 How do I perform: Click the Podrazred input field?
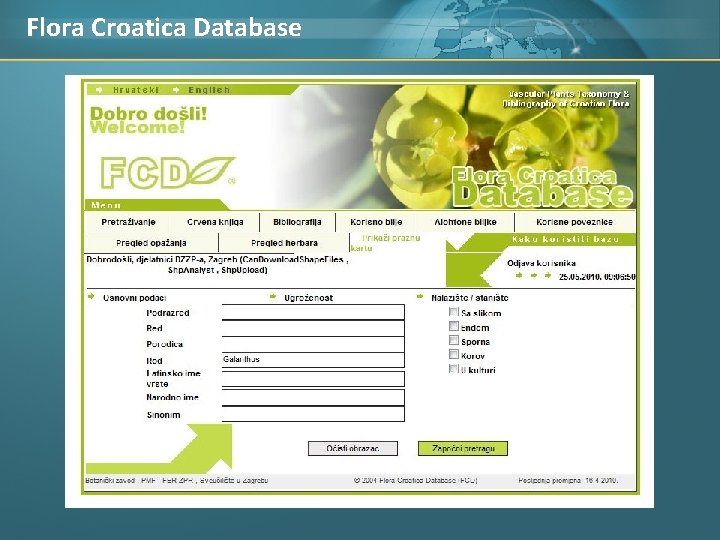coord(313,312)
